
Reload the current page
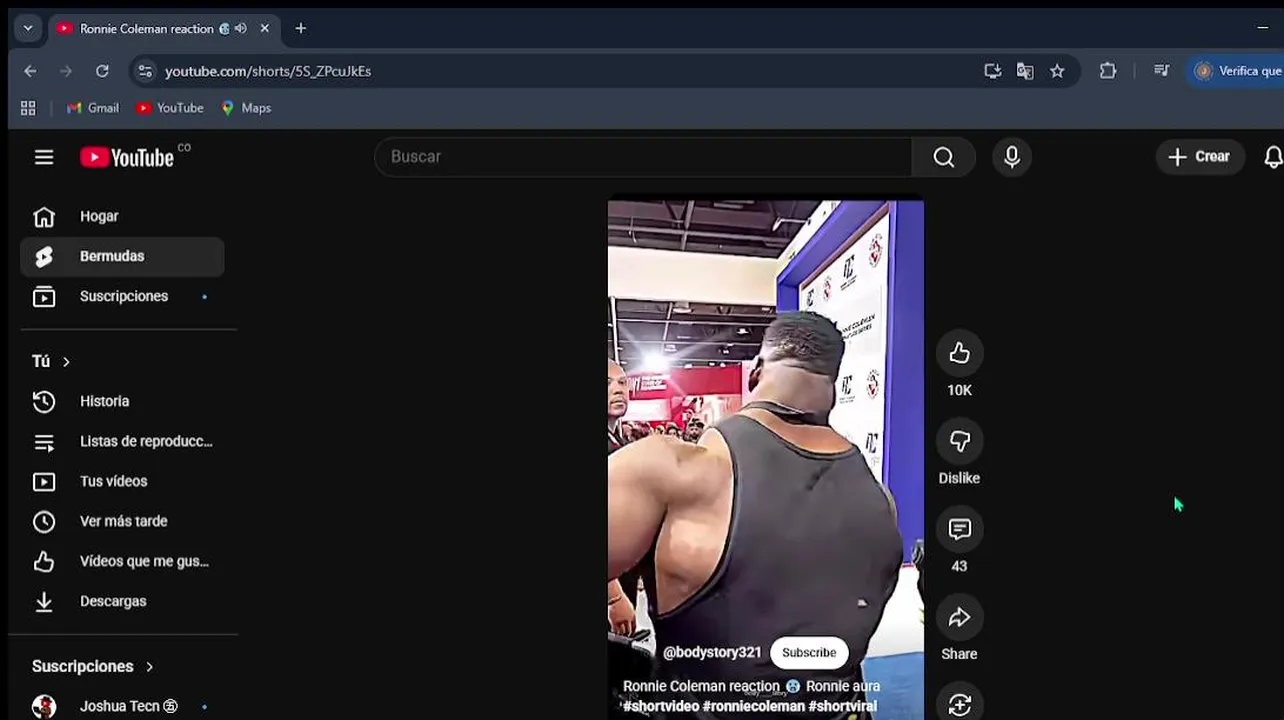pos(102,71)
